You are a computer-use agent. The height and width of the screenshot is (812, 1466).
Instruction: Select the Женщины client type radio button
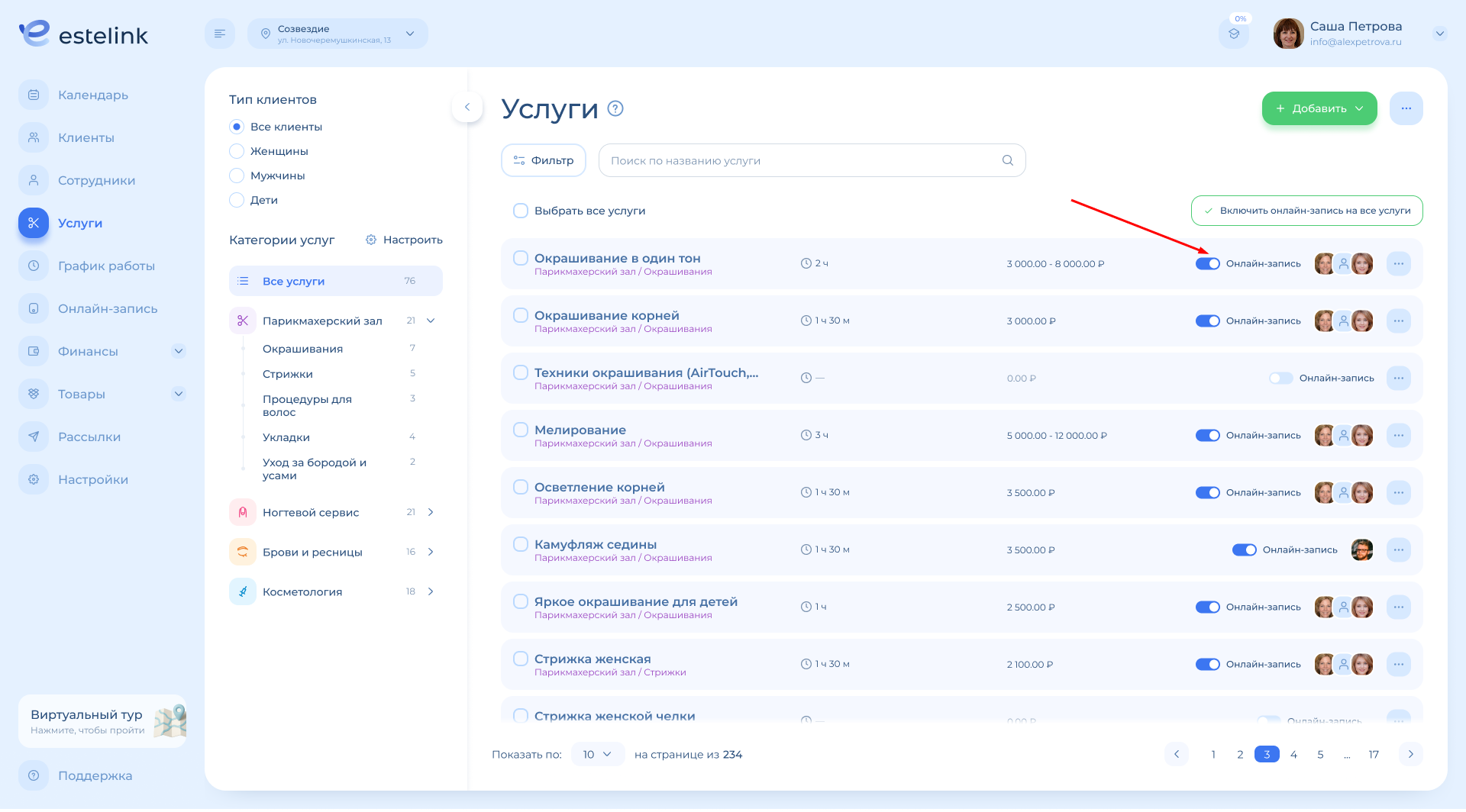click(237, 151)
